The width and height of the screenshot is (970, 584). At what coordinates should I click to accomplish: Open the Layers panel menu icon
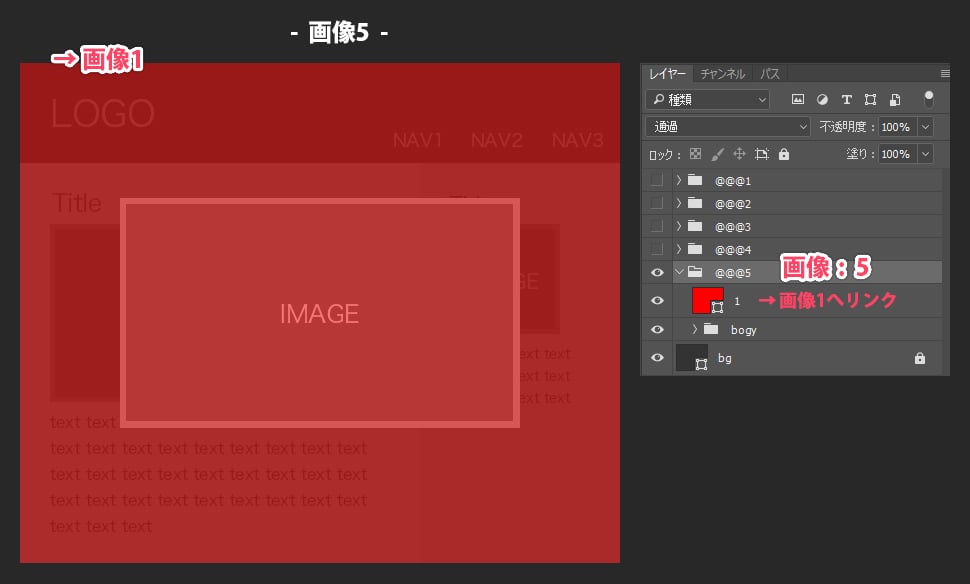[x=944, y=74]
